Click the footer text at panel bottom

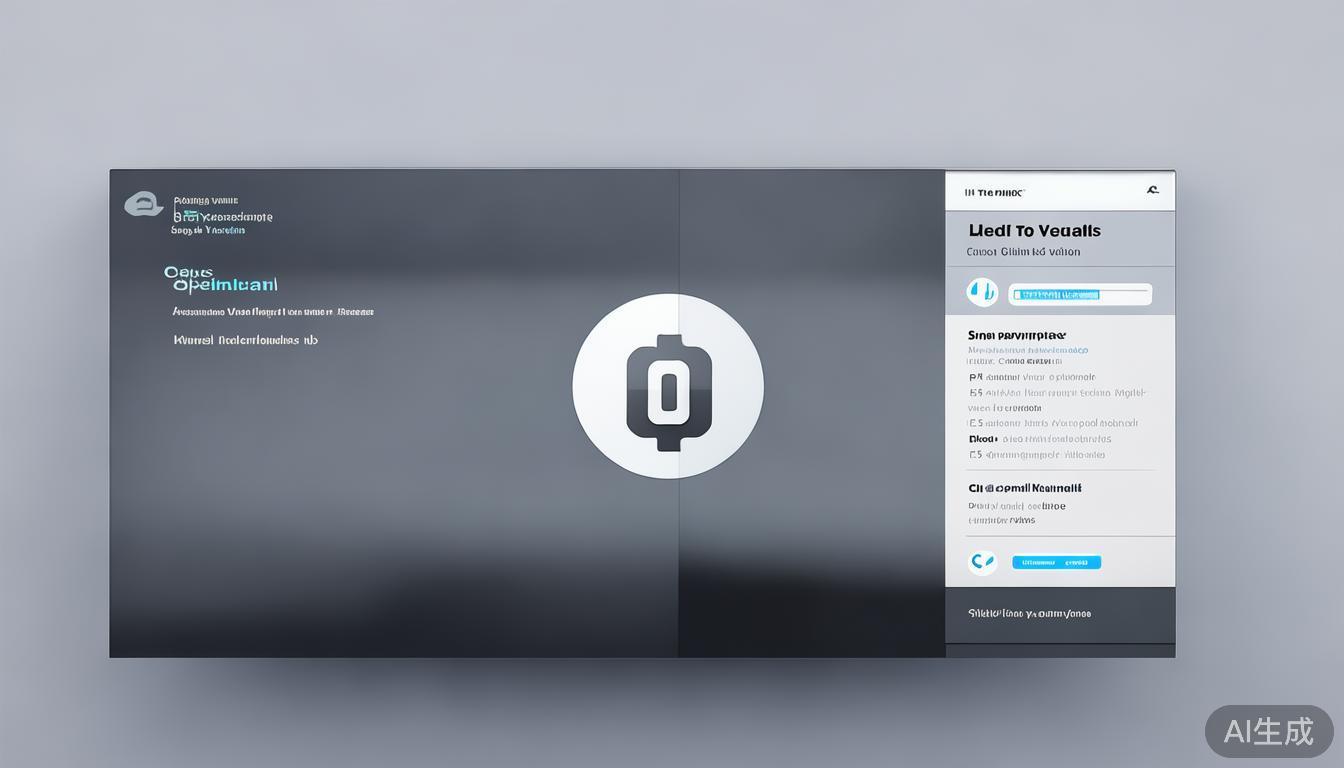pyautogui.click(x=1030, y=613)
